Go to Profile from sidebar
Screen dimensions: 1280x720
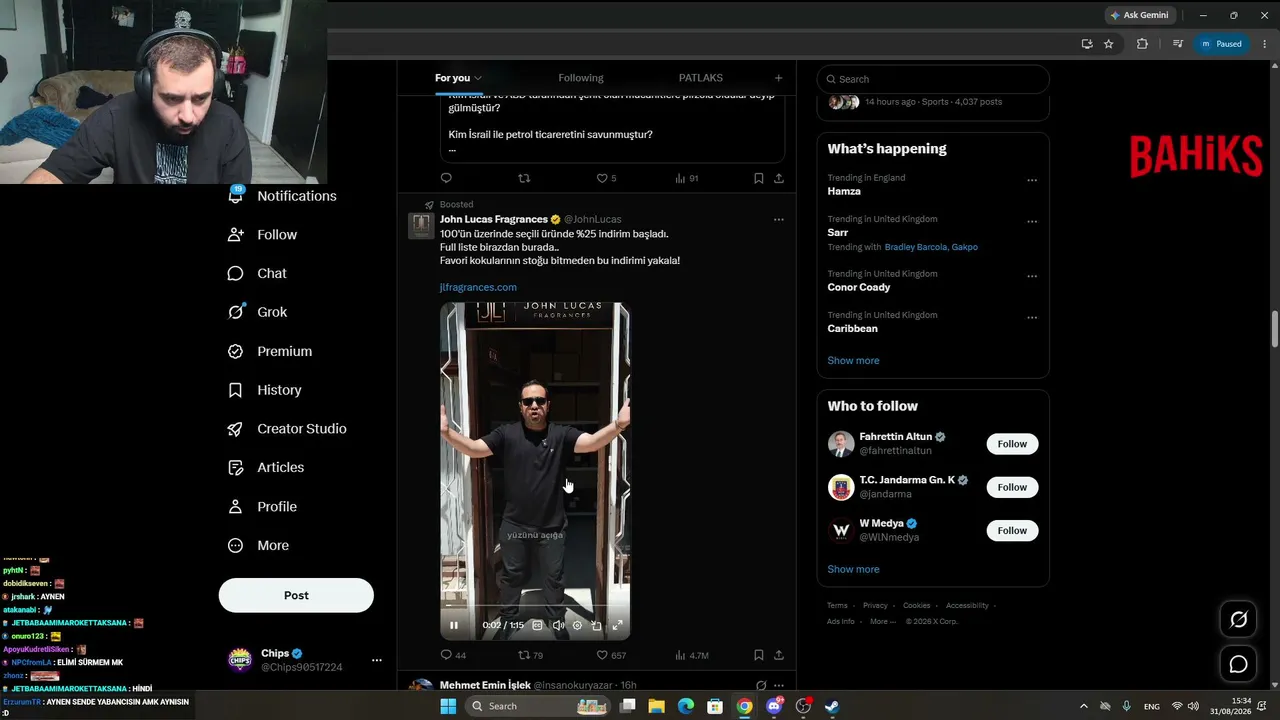[262, 507]
